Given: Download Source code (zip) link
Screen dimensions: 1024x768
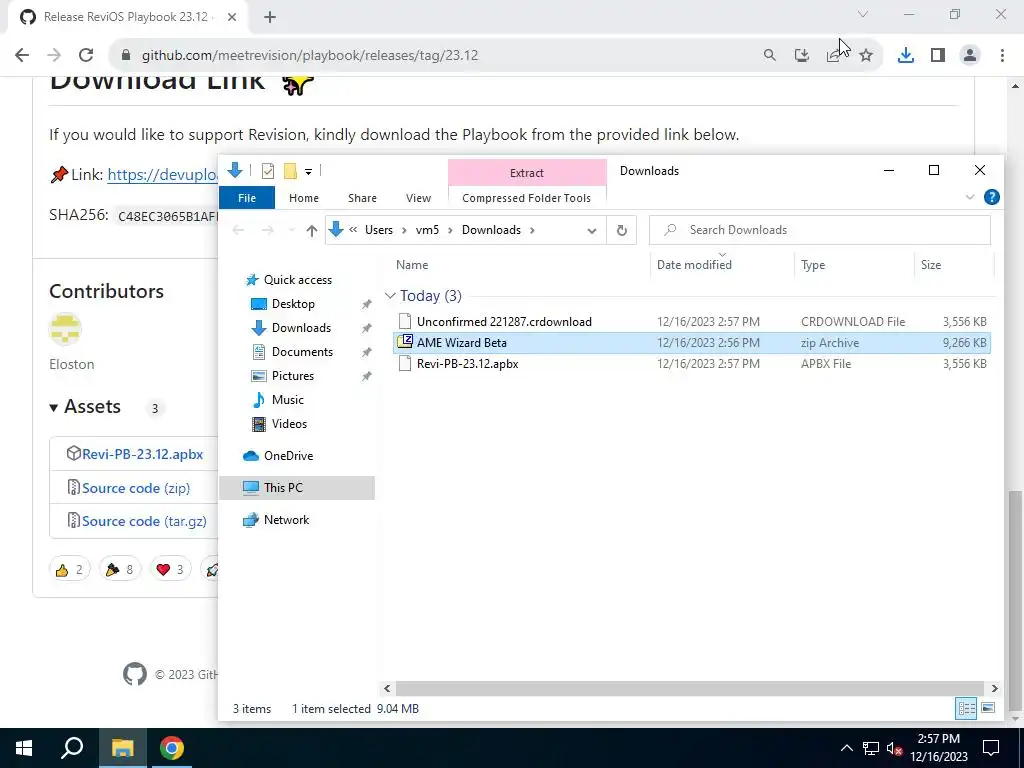Looking at the screenshot, I should coord(136,488).
